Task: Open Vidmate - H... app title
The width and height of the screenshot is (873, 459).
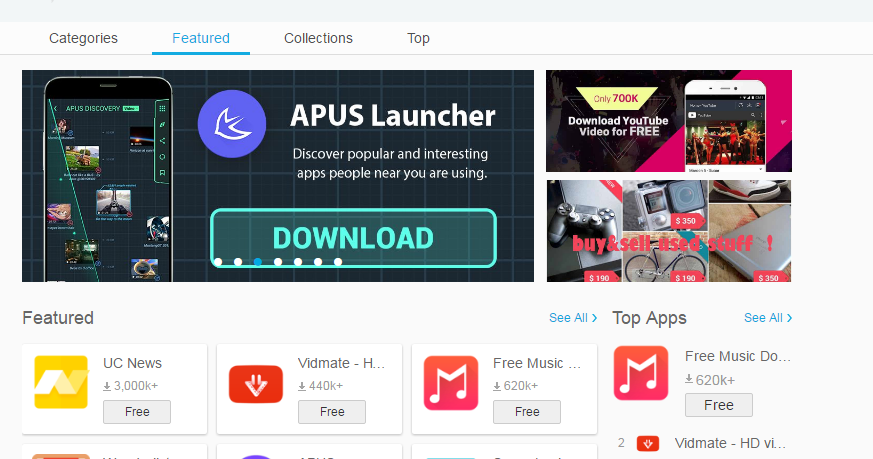Action: tap(341, 363)
